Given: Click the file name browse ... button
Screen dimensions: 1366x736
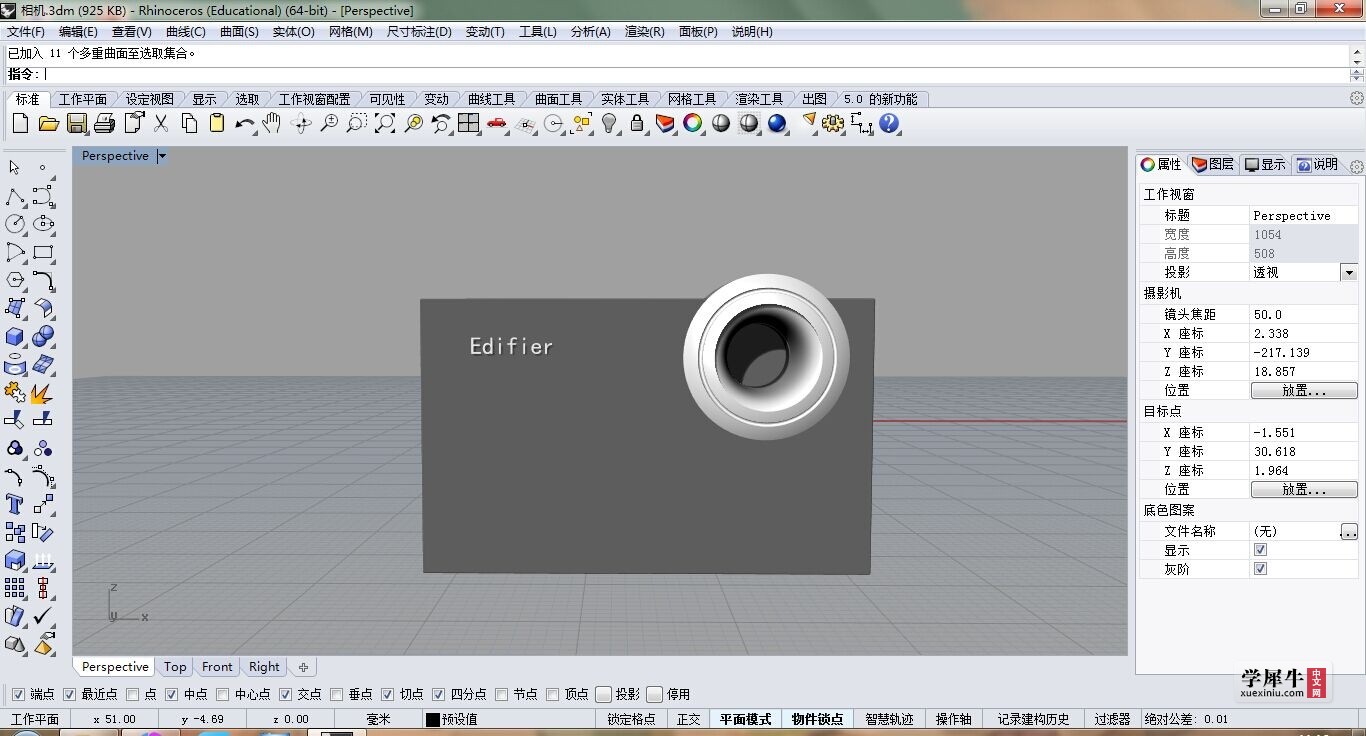Looking at the screenshot, I should coord(1349,532).
